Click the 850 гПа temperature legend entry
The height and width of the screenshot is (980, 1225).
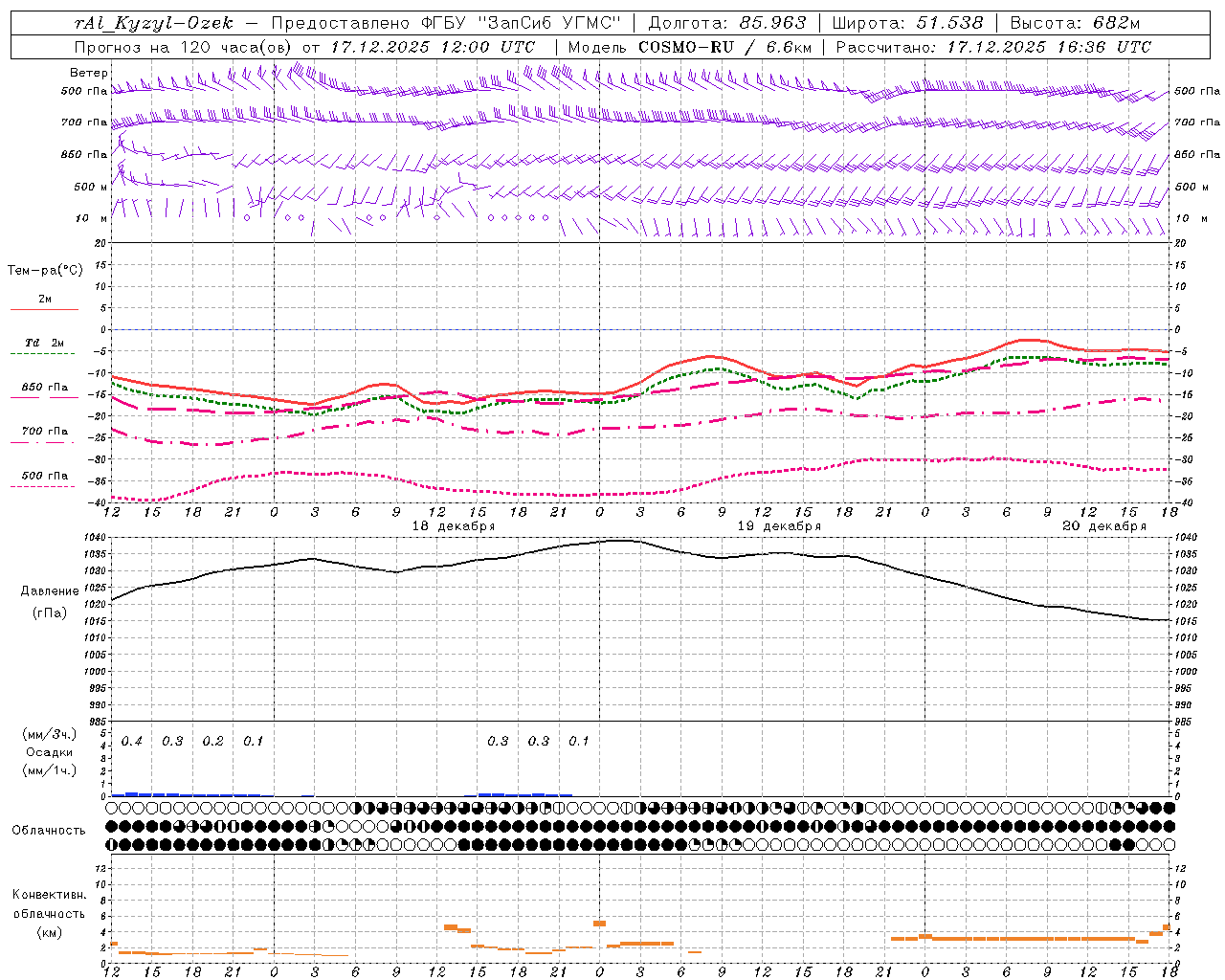44,388
